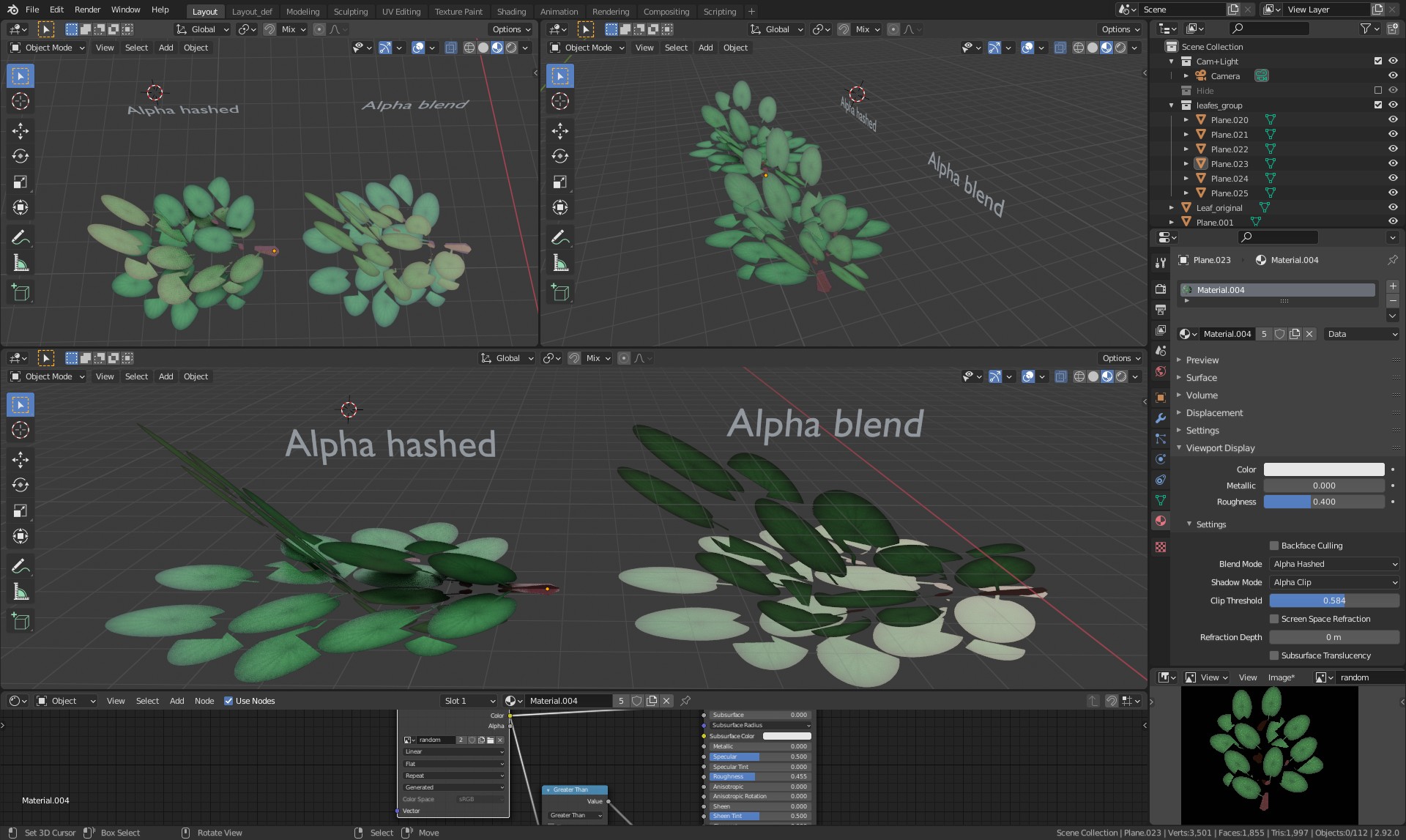Switch to the Shading workspace tab
The width and height of the screenshot is (1406, 840).
point(511,11)
